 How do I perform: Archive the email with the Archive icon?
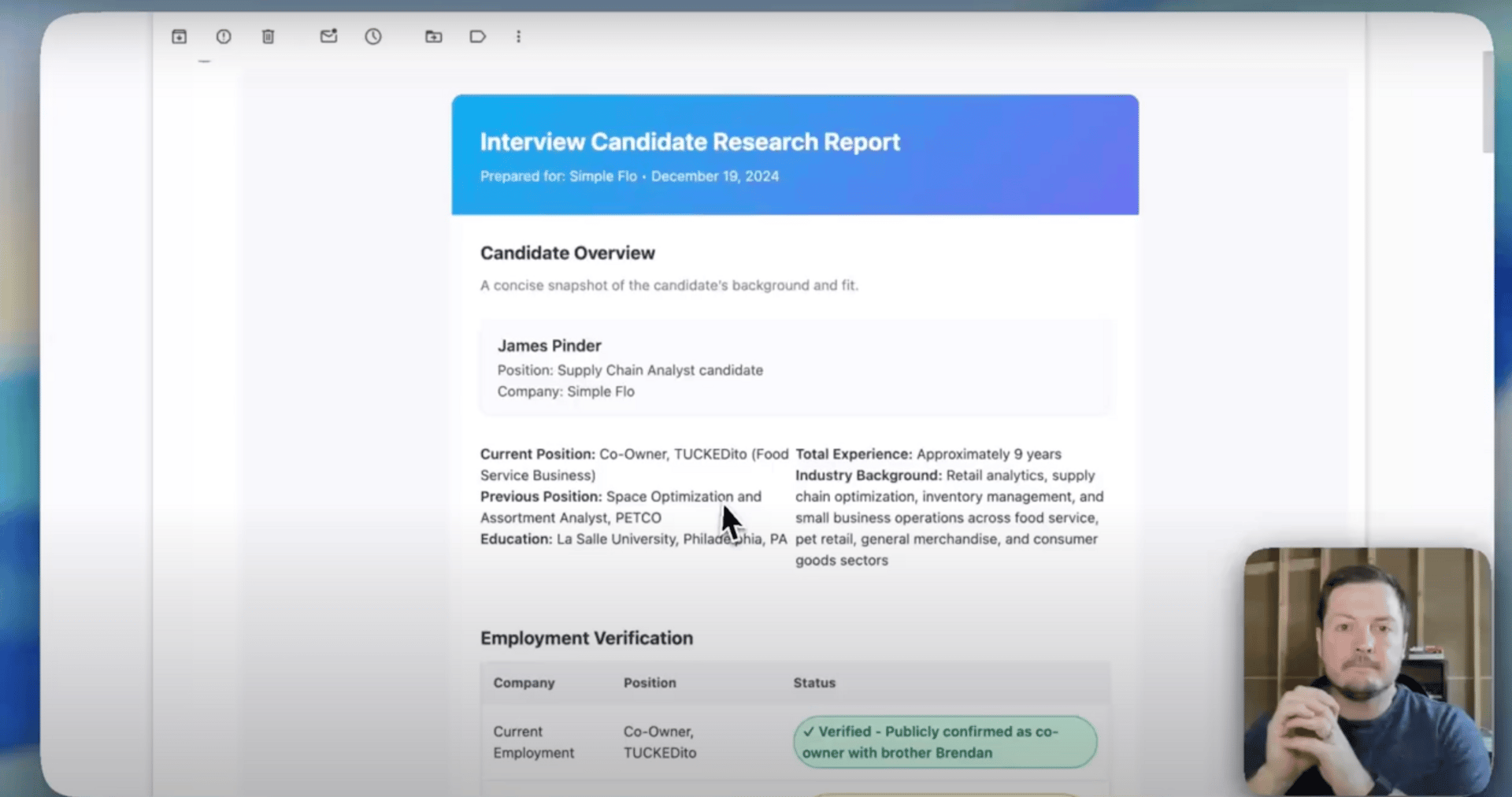tap(180, 36)
